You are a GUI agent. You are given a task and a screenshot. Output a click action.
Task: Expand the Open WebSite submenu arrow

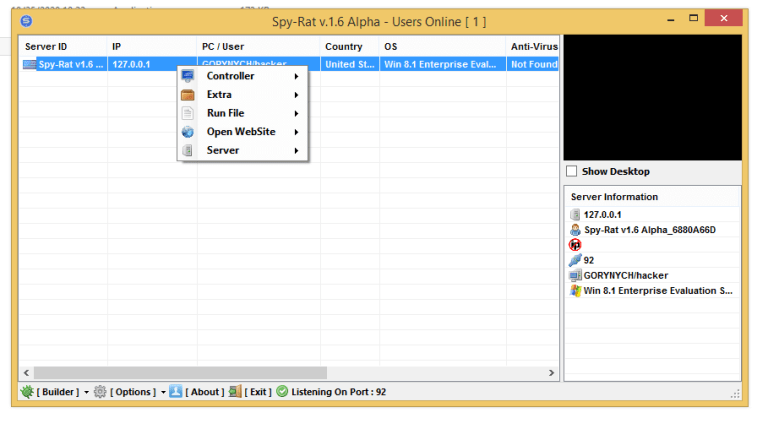[x=296, y=132]
